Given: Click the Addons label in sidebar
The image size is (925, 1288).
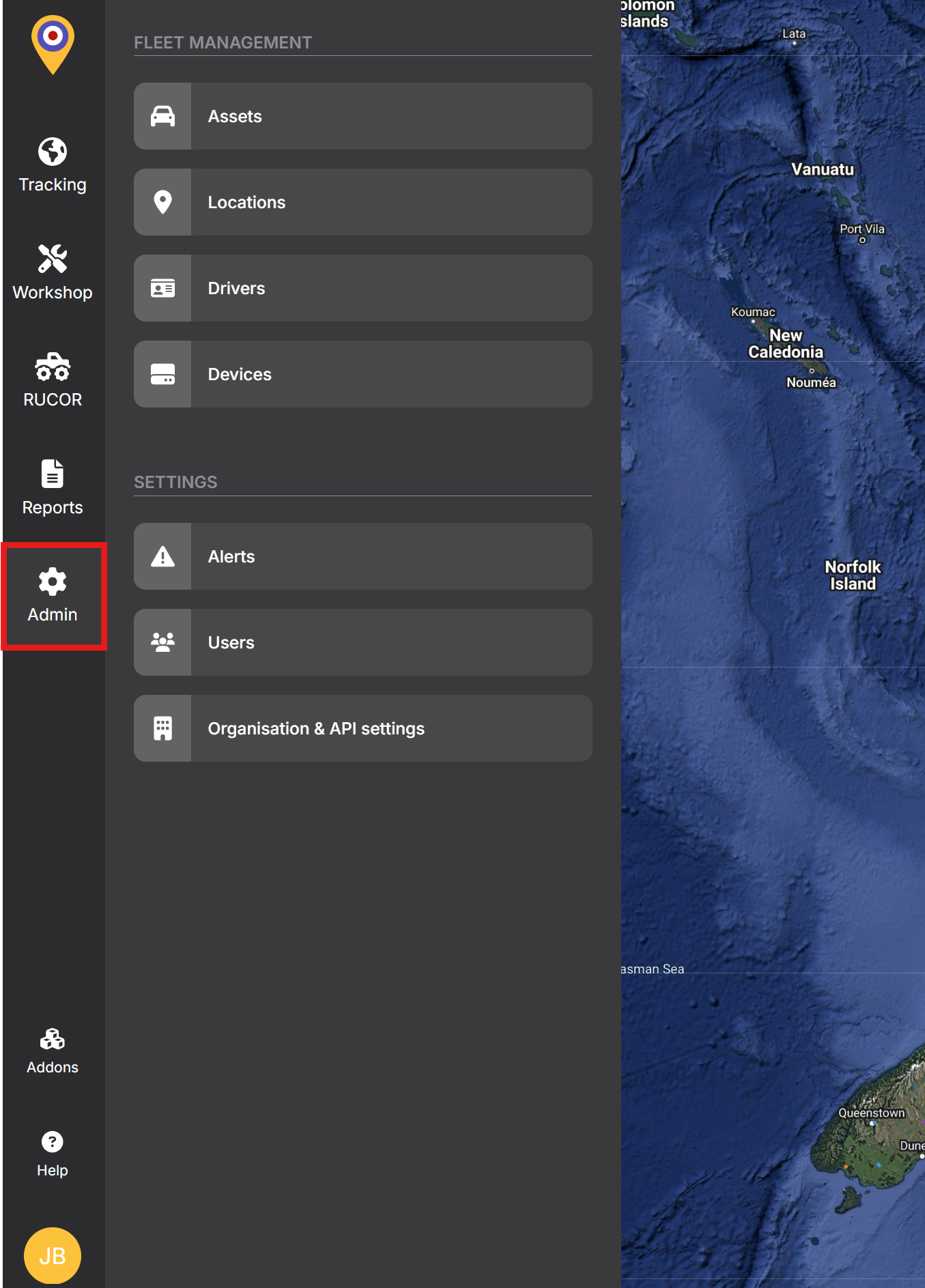Looking at the screenshot, I should pyautogui.click(x=53, y=1067).
